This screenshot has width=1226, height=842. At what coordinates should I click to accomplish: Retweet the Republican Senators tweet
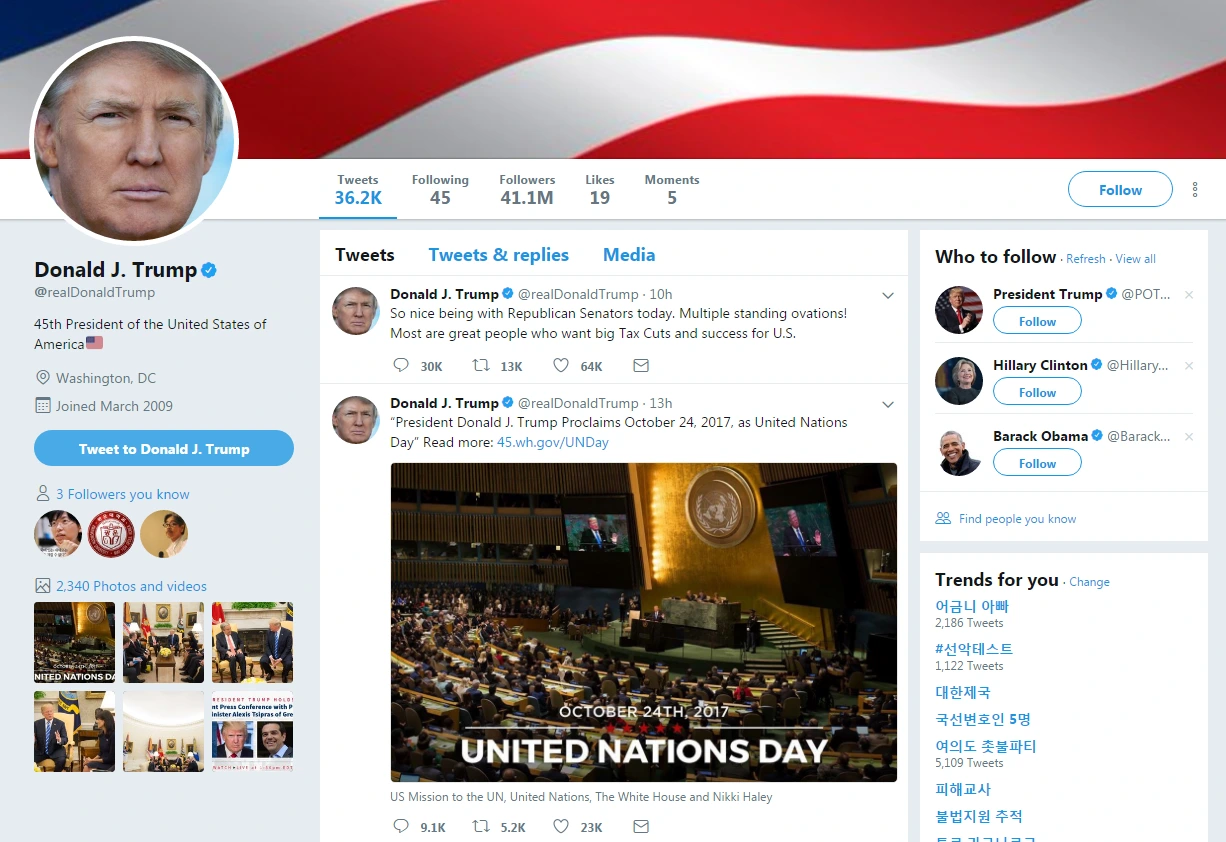coord(481,366)
